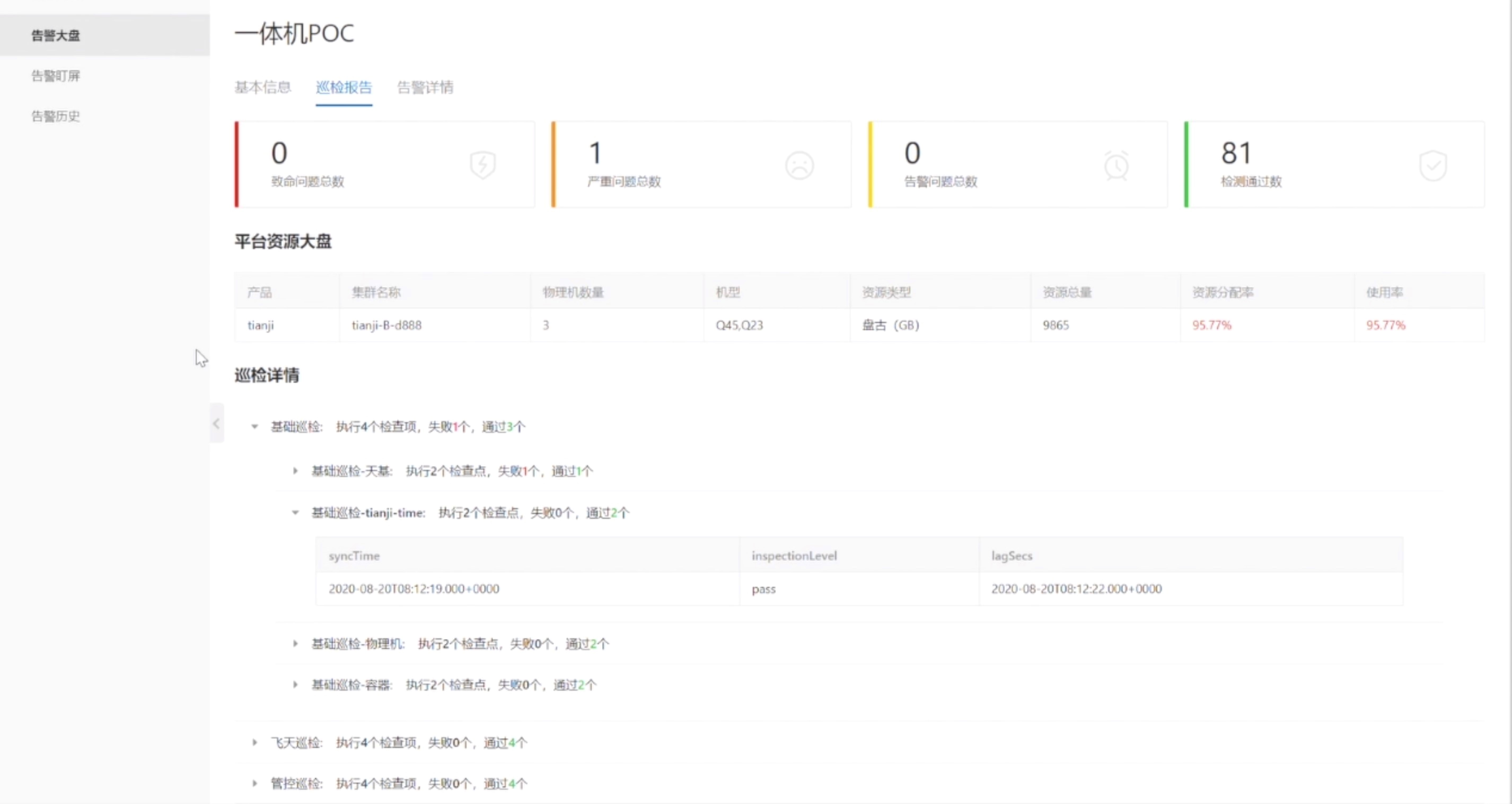Expand the 基础巡检-天基 row
Screen dimensions: 1512x804
point(295,470)
